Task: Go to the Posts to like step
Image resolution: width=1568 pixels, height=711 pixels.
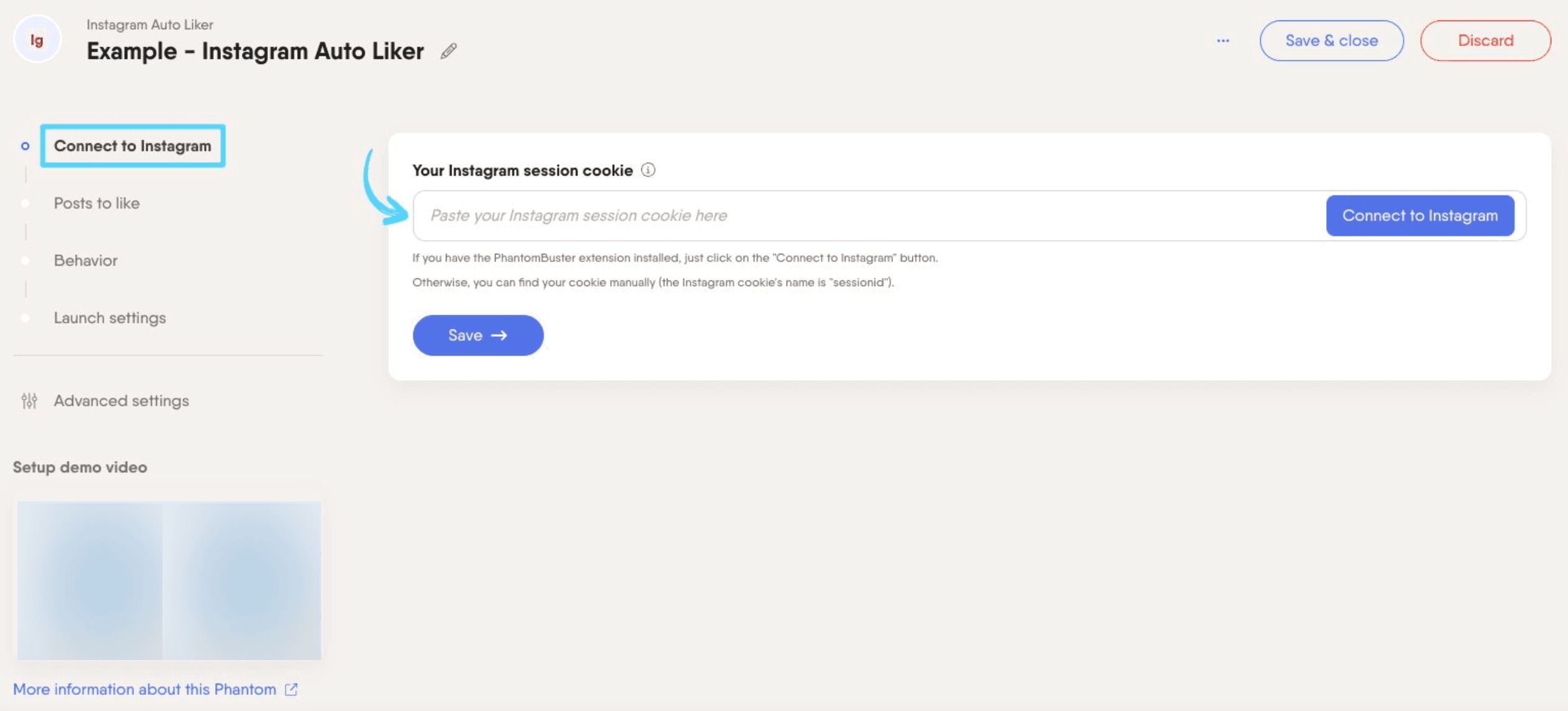Action: 97,203
